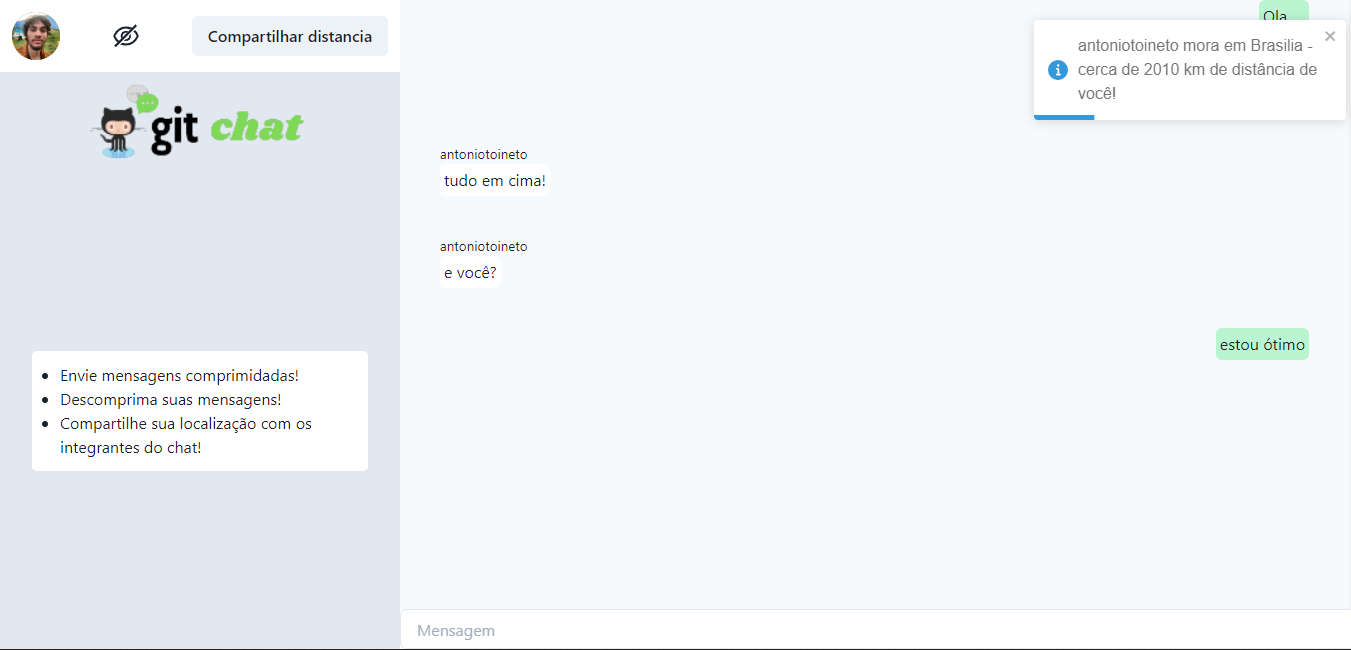Click the 'Ola' message bubble

[x=1283, y=14]
